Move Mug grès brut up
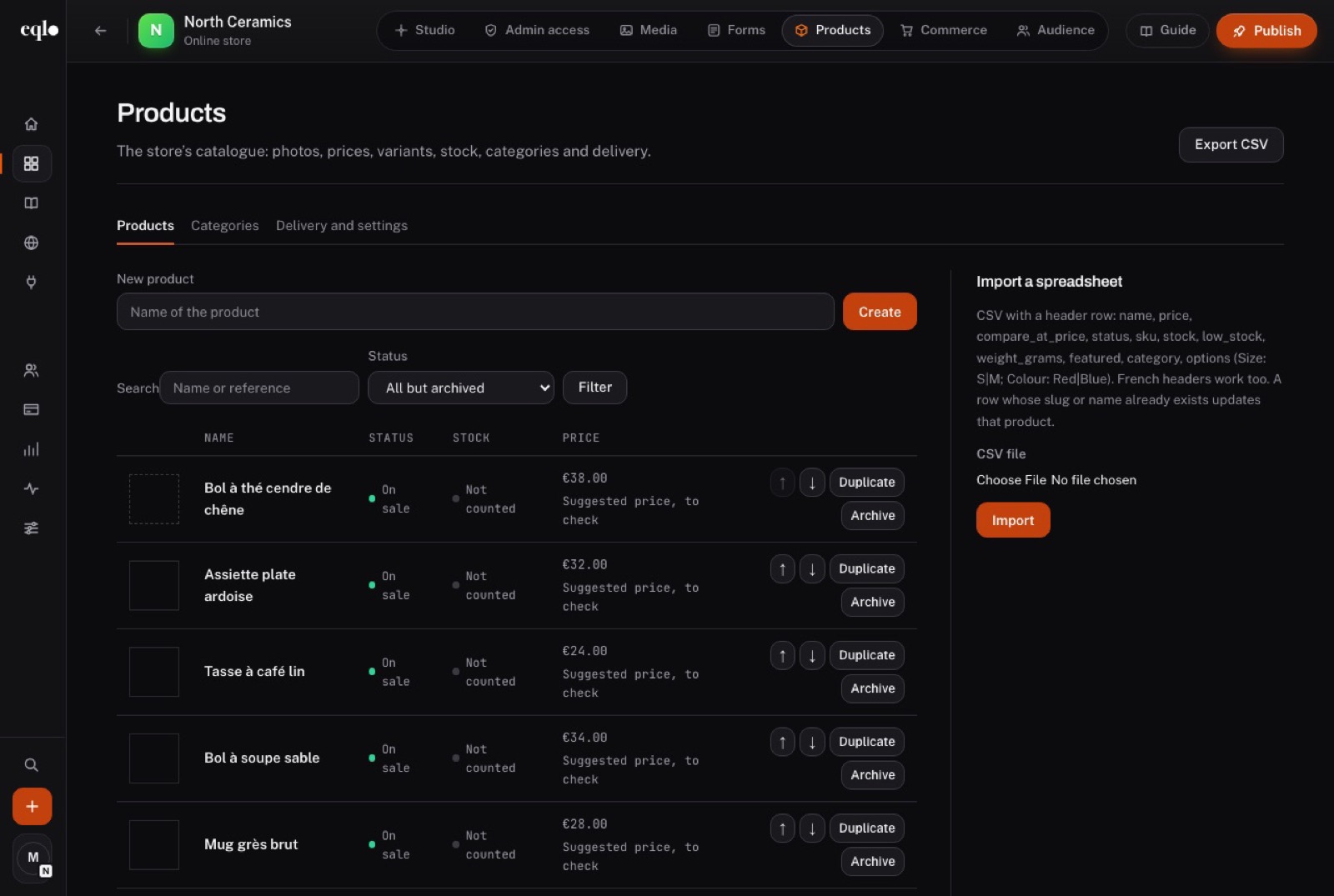1334x896 pixels. (x=782, y=828)
